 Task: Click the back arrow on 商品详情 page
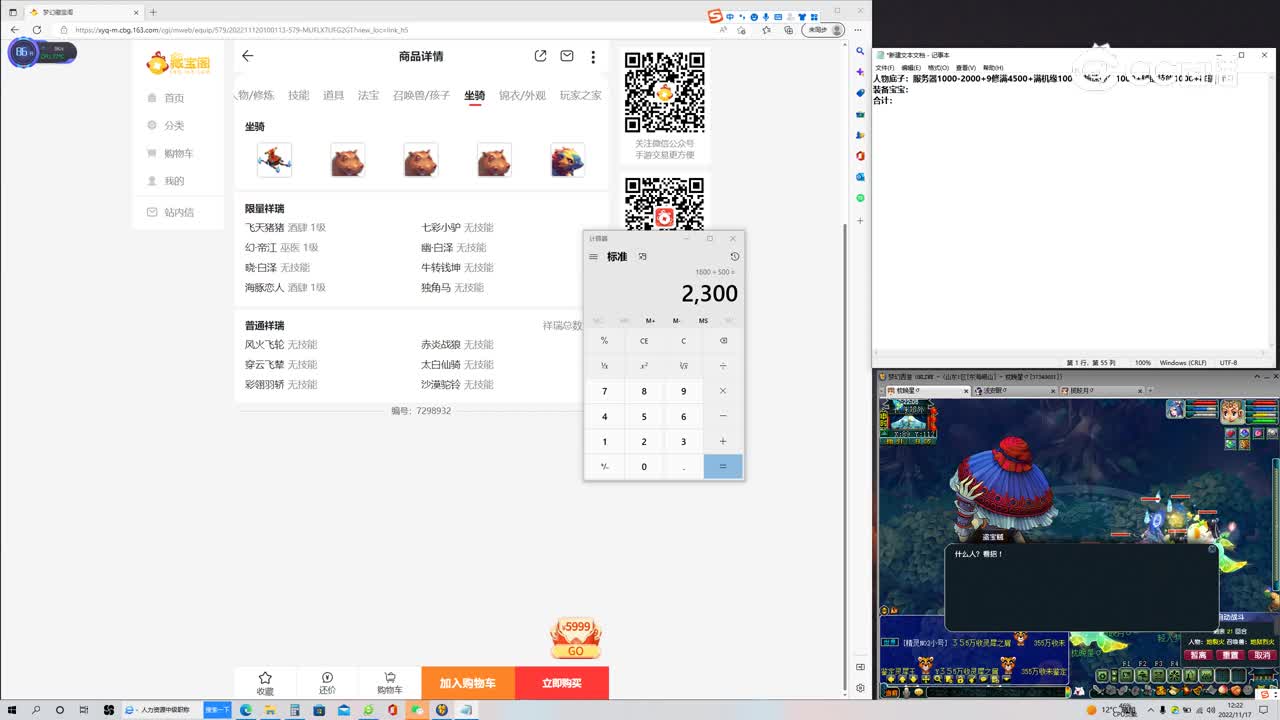tap(247, 57)
